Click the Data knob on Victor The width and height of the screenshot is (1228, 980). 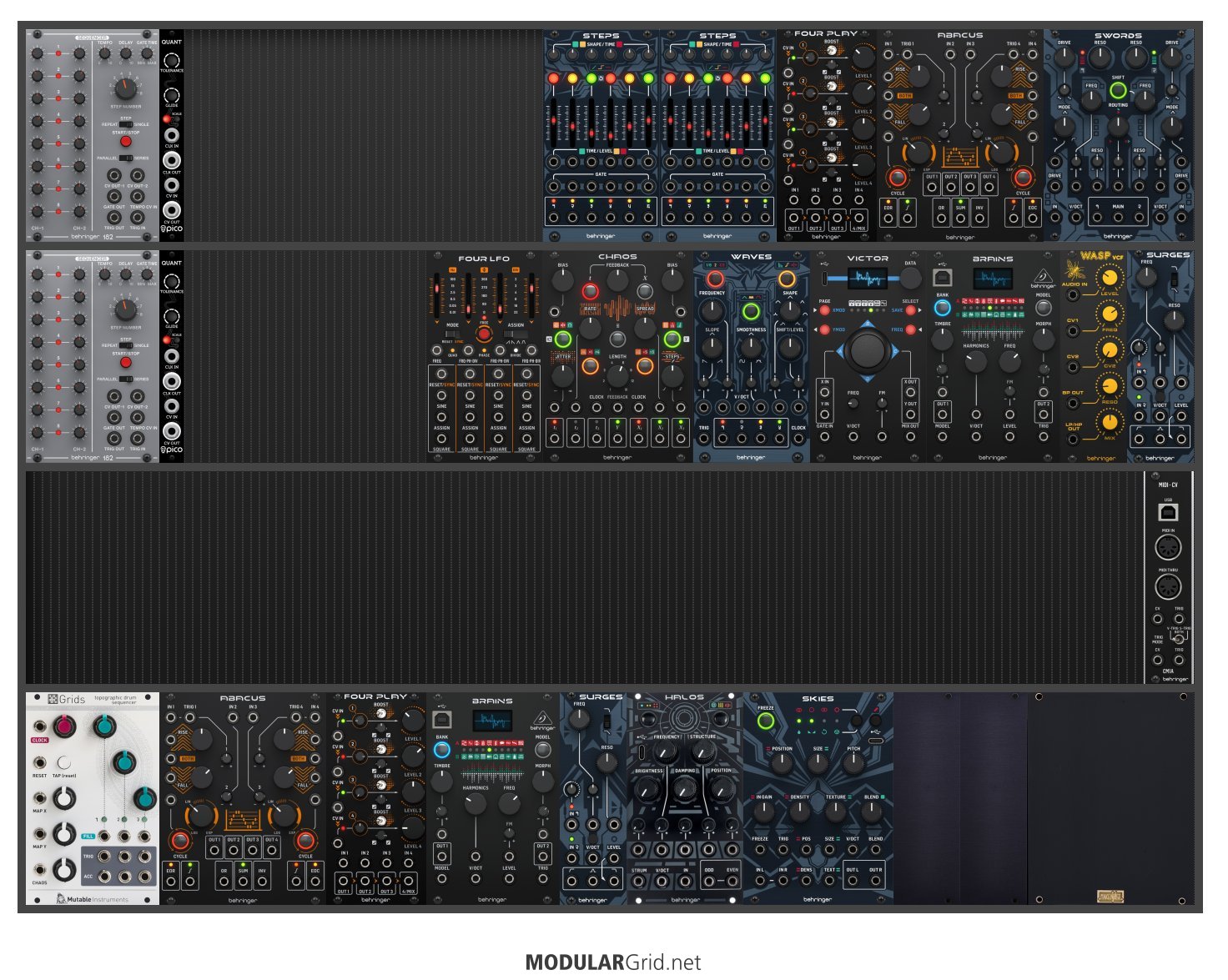click(910, 279)
